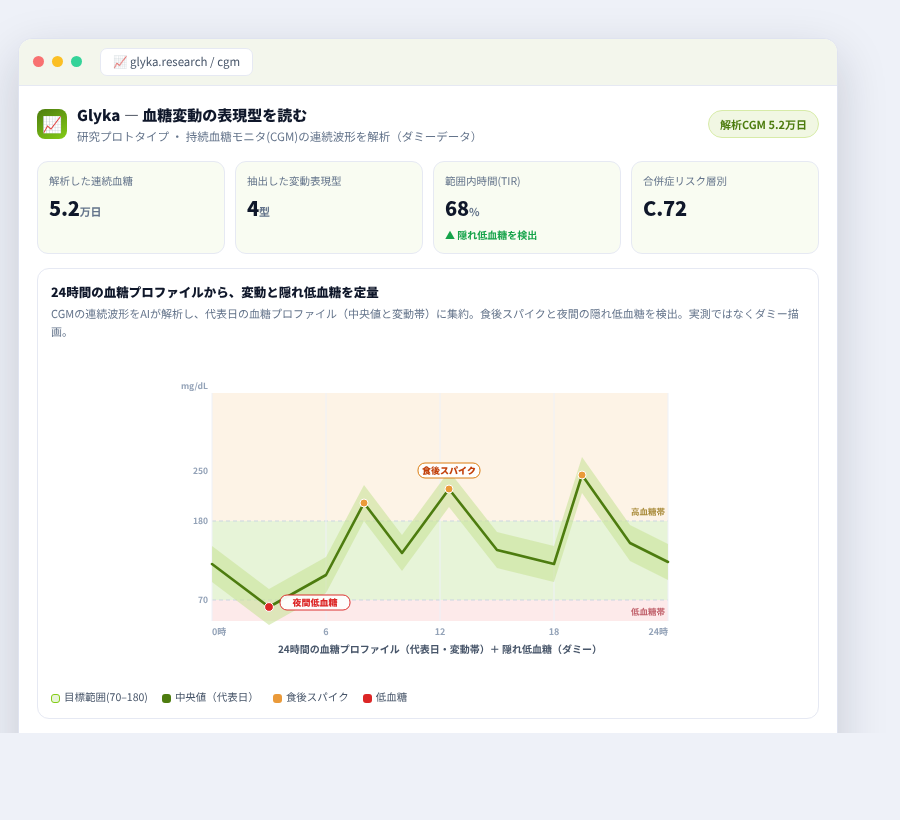Click the 5.2万日 value
900x820 pixels.
pyautogui.click(x=75, y=209)
